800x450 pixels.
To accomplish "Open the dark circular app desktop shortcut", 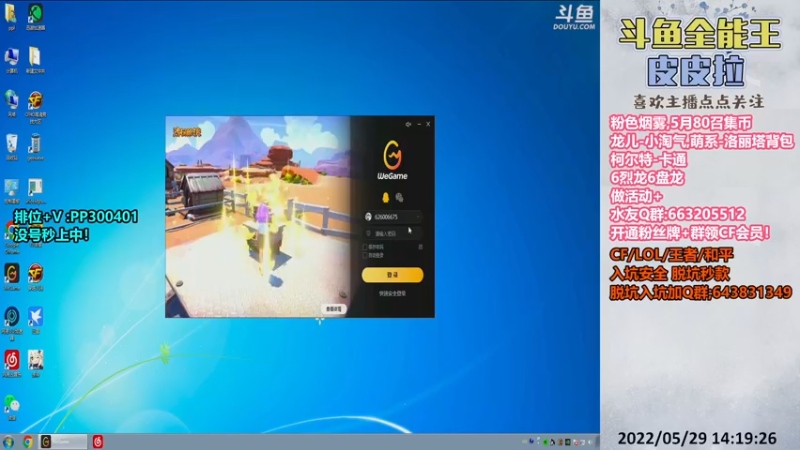I will click(x=11, y=322).
